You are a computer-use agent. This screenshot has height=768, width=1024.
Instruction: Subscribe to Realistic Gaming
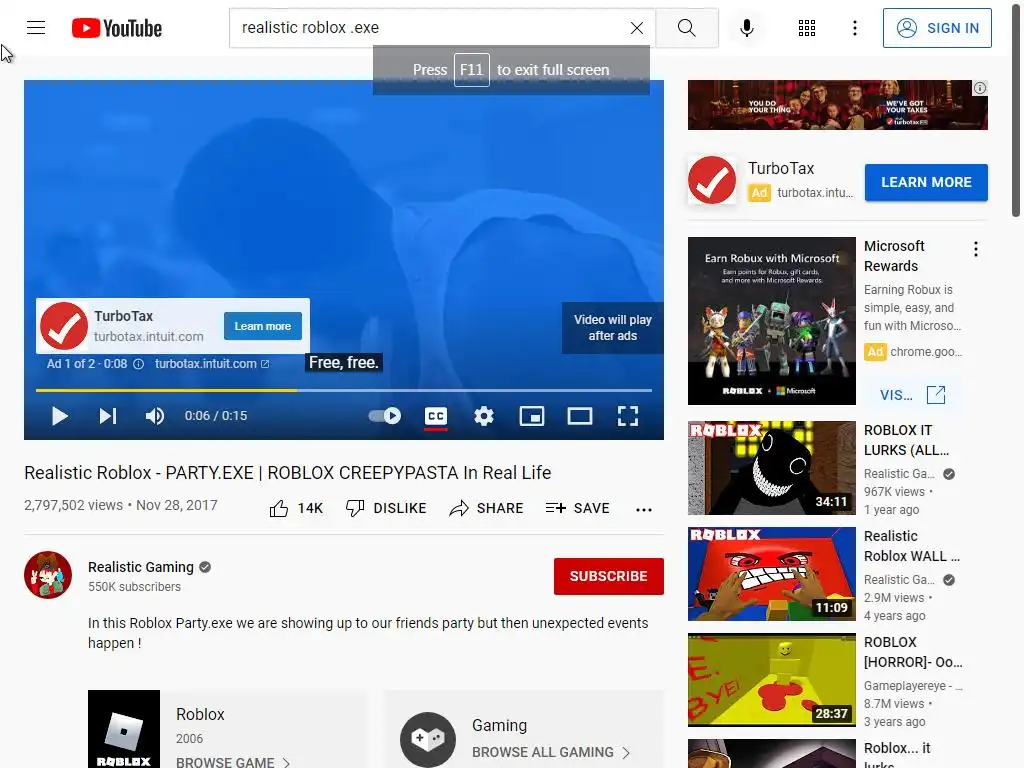pyautogui.click(x=609, y=576)
